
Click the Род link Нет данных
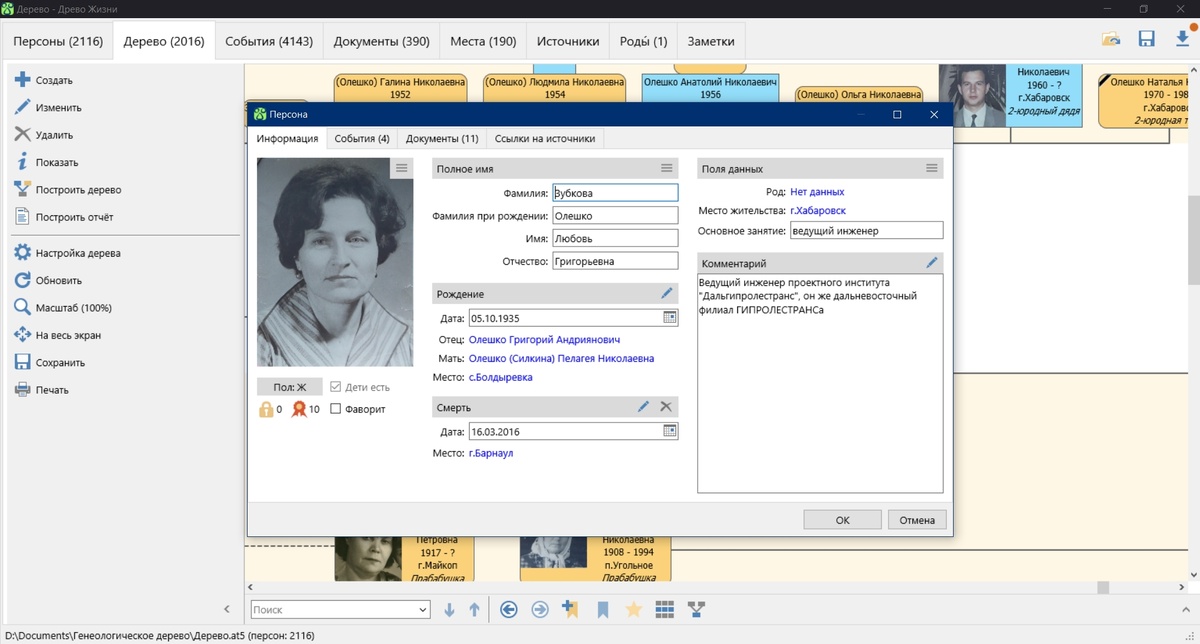click(x=817, y=192)
